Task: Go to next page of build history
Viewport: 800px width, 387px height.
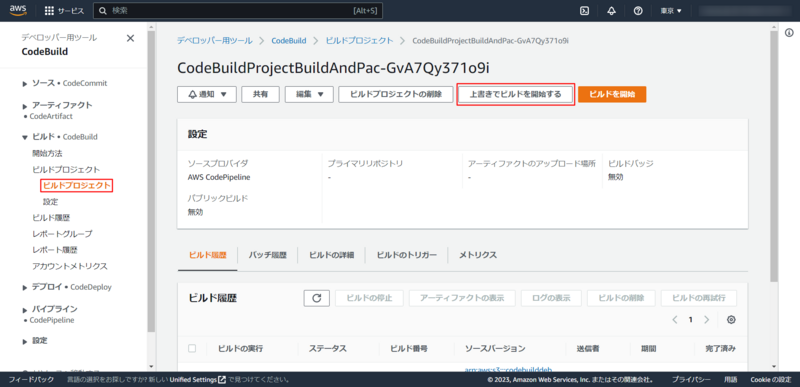Action: click(x=707, y=320)
